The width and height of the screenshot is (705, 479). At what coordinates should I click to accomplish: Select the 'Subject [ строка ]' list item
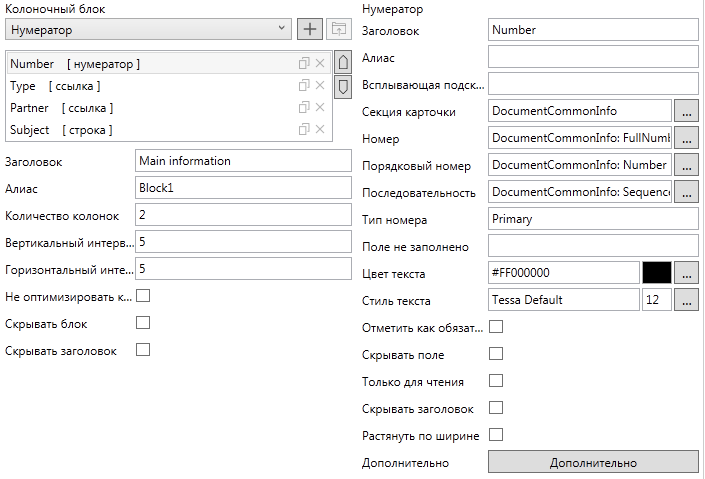(x=60, y=130)
